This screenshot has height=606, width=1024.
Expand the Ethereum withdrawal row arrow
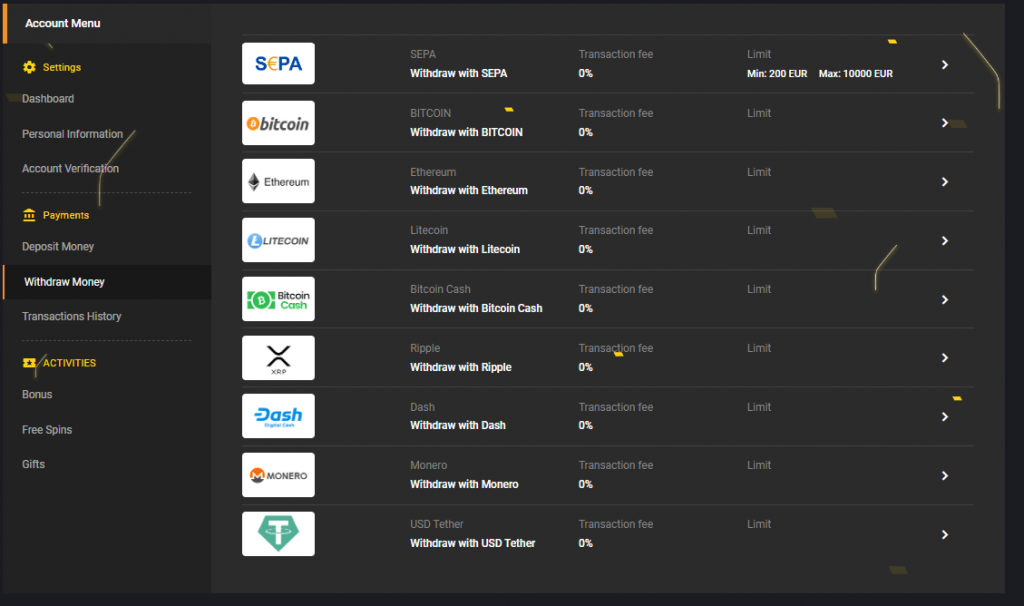click(944, 182)
